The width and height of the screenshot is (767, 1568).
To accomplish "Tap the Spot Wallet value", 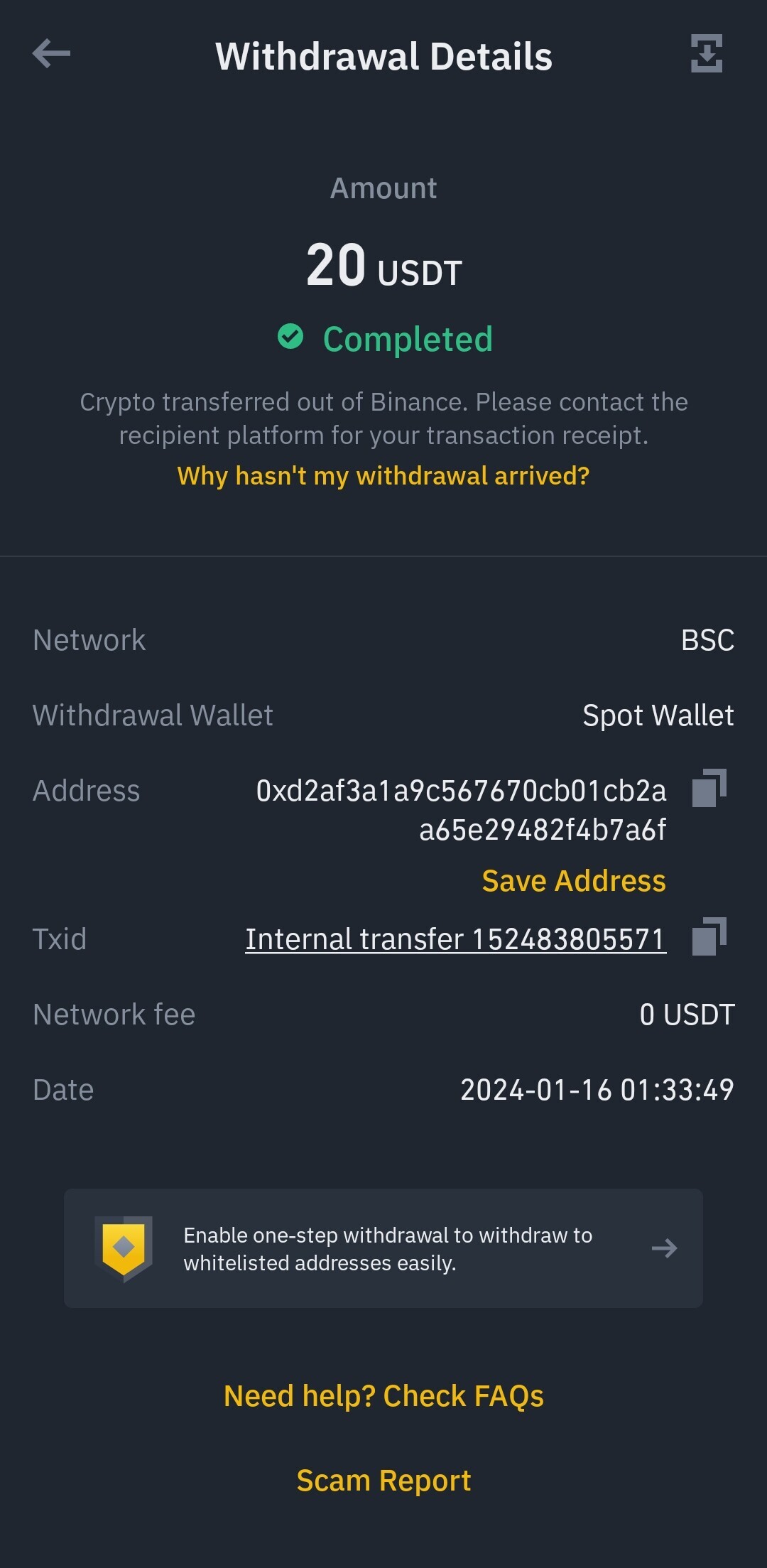I will (658, 715).
